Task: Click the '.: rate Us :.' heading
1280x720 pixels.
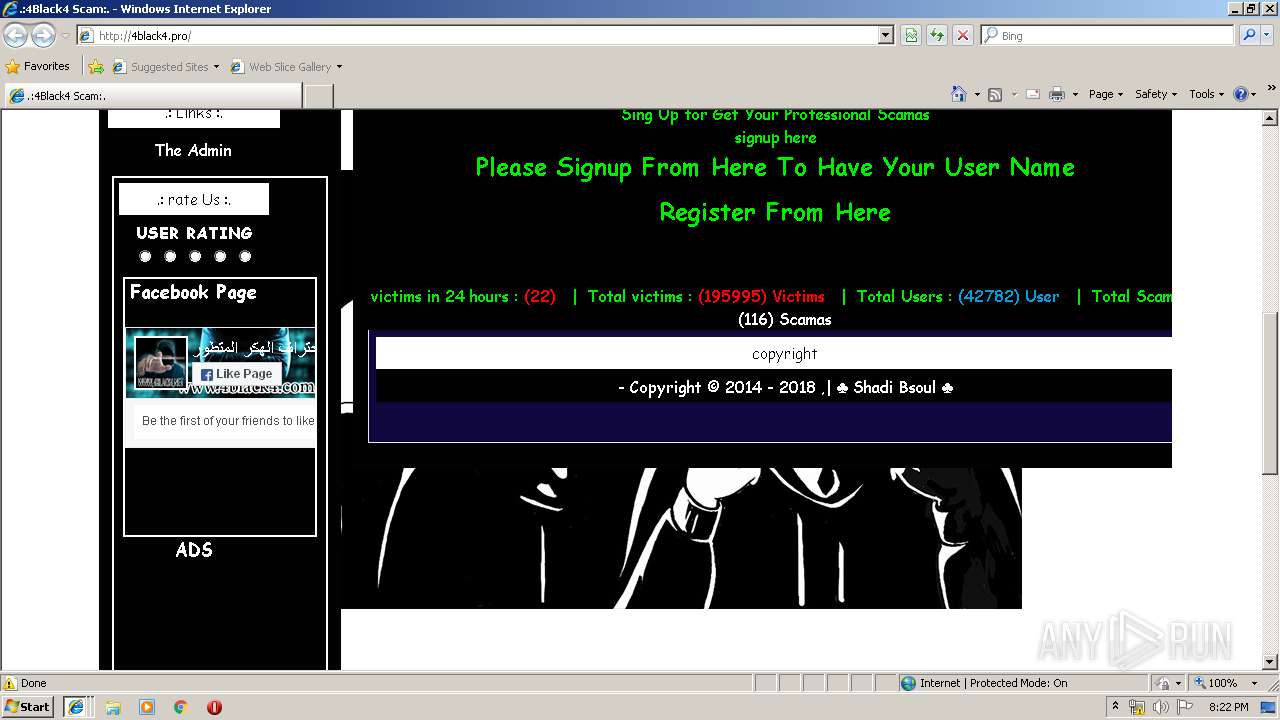Action: click(x=194, y=199)
